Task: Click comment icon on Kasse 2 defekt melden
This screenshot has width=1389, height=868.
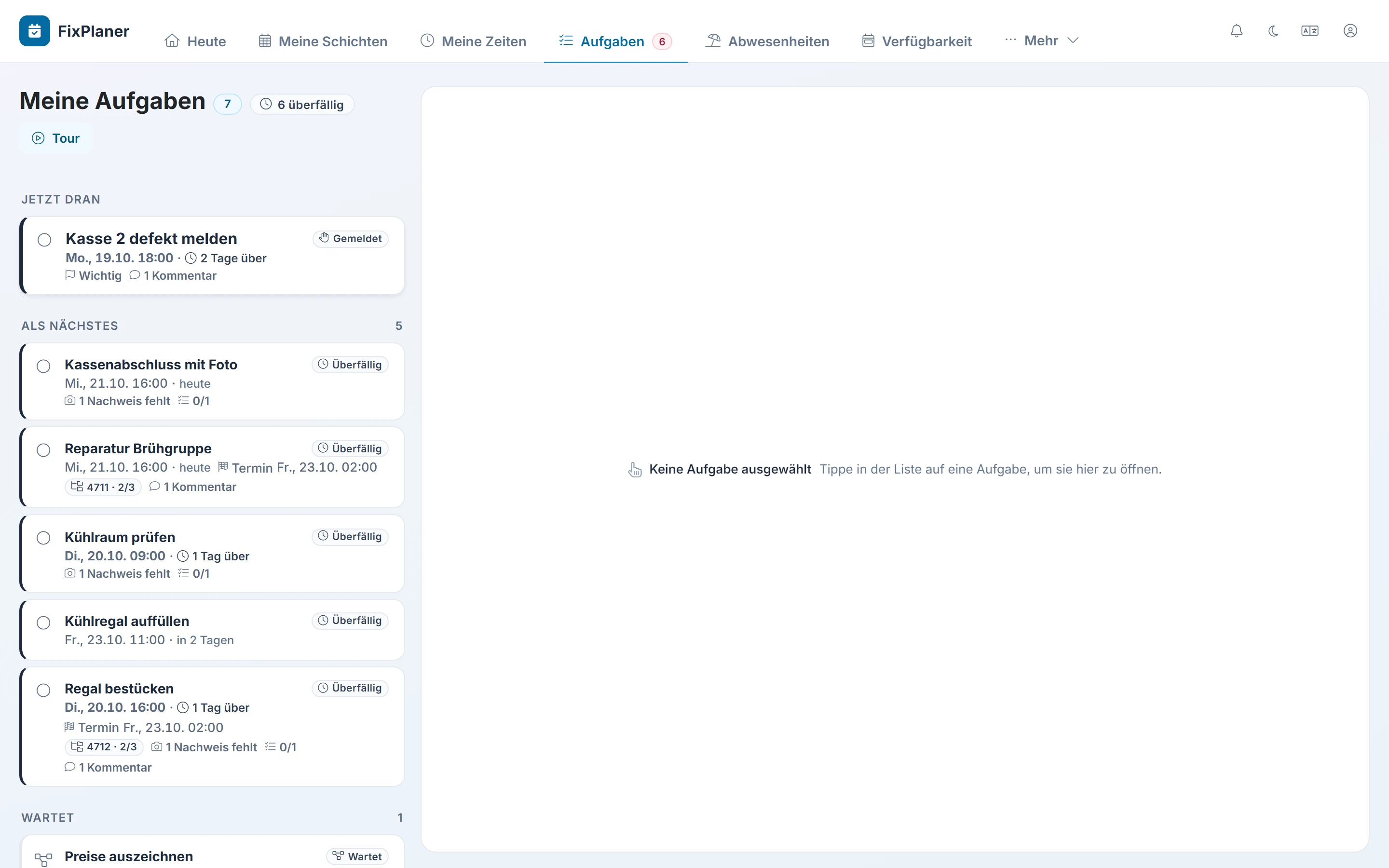Action: click(x=135, y=275)
